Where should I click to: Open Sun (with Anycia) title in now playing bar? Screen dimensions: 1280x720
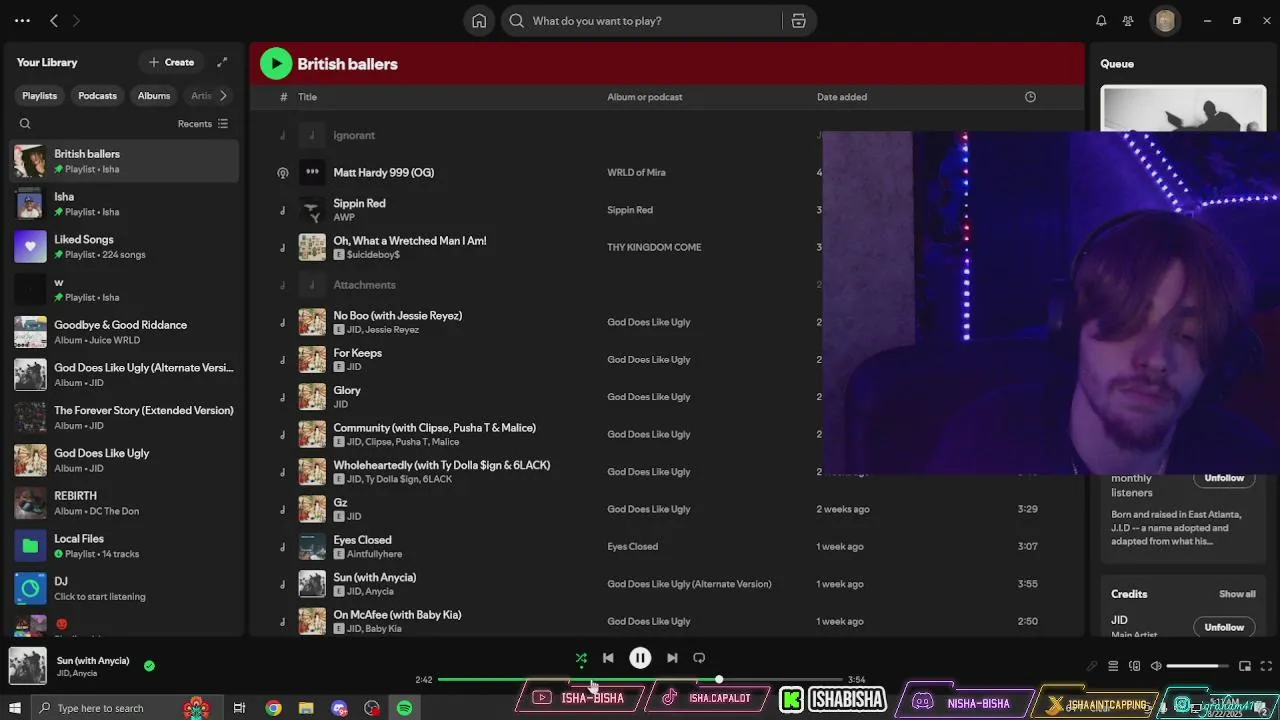93,661
